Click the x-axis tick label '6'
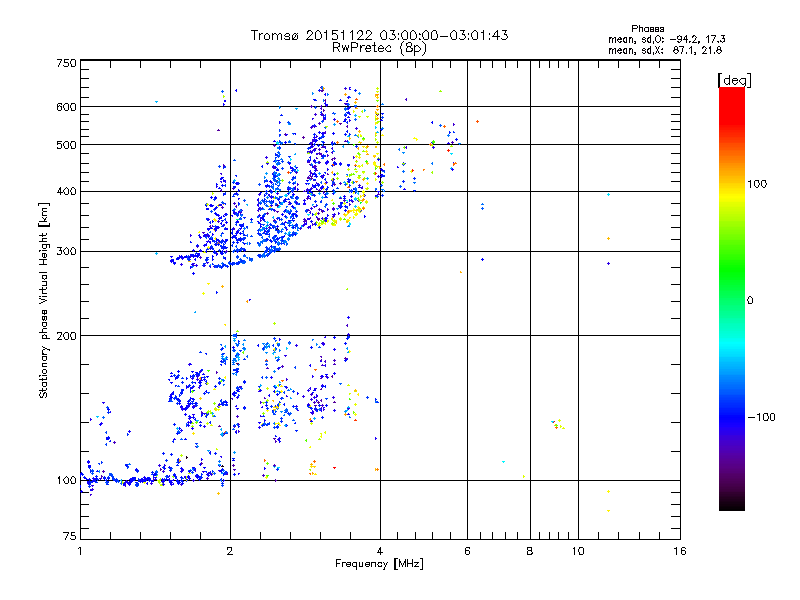 tap(467, 551)
